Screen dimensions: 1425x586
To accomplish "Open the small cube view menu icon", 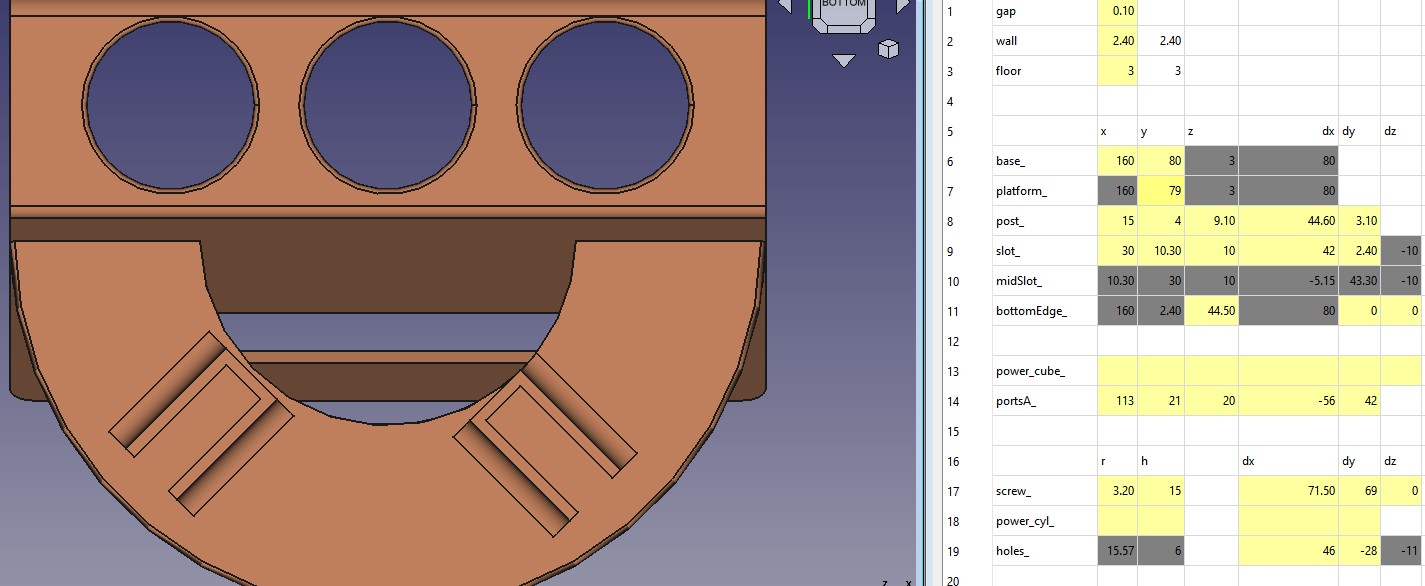I will (887, 48).
